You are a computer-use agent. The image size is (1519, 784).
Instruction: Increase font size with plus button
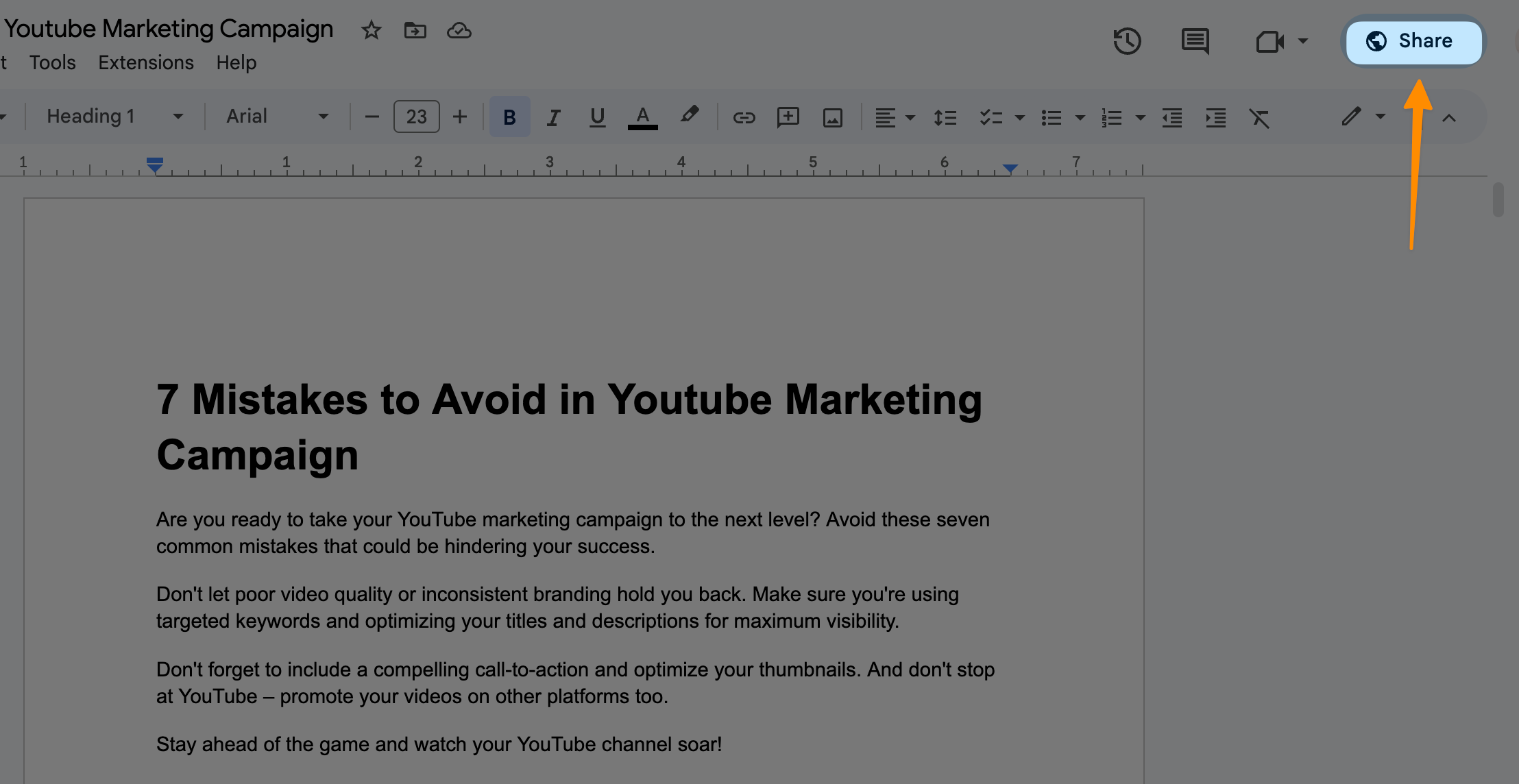click(x=460, y=117)
